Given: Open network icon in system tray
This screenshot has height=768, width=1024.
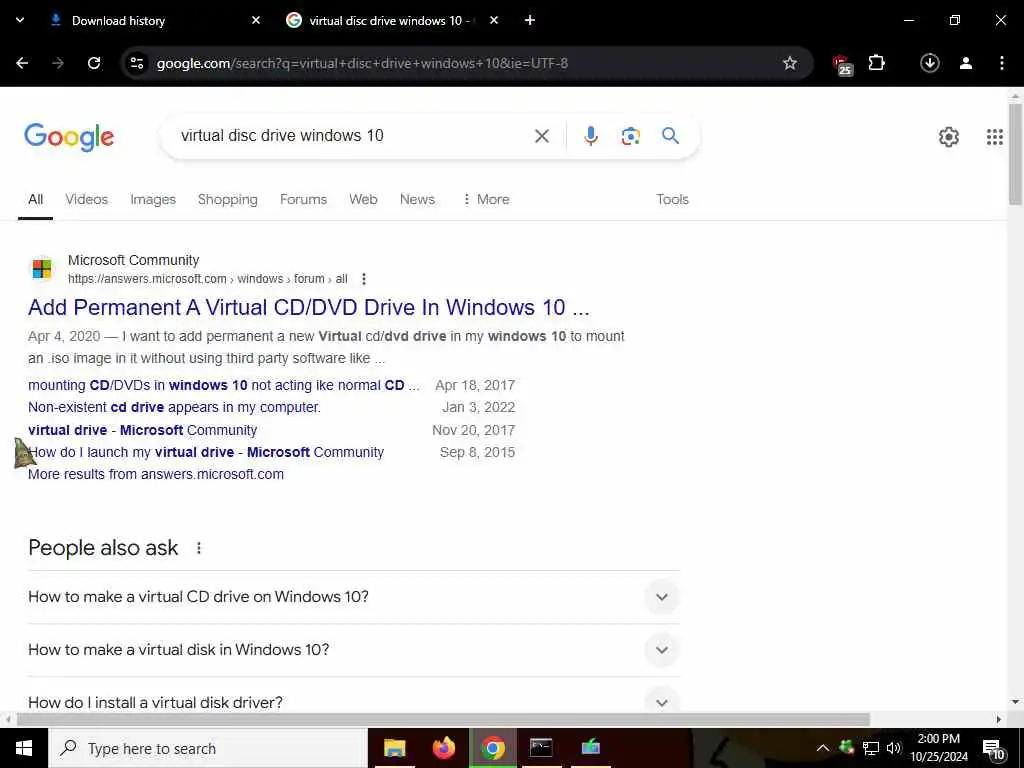Looking at the screenshot, I should [x=871, y=748].
